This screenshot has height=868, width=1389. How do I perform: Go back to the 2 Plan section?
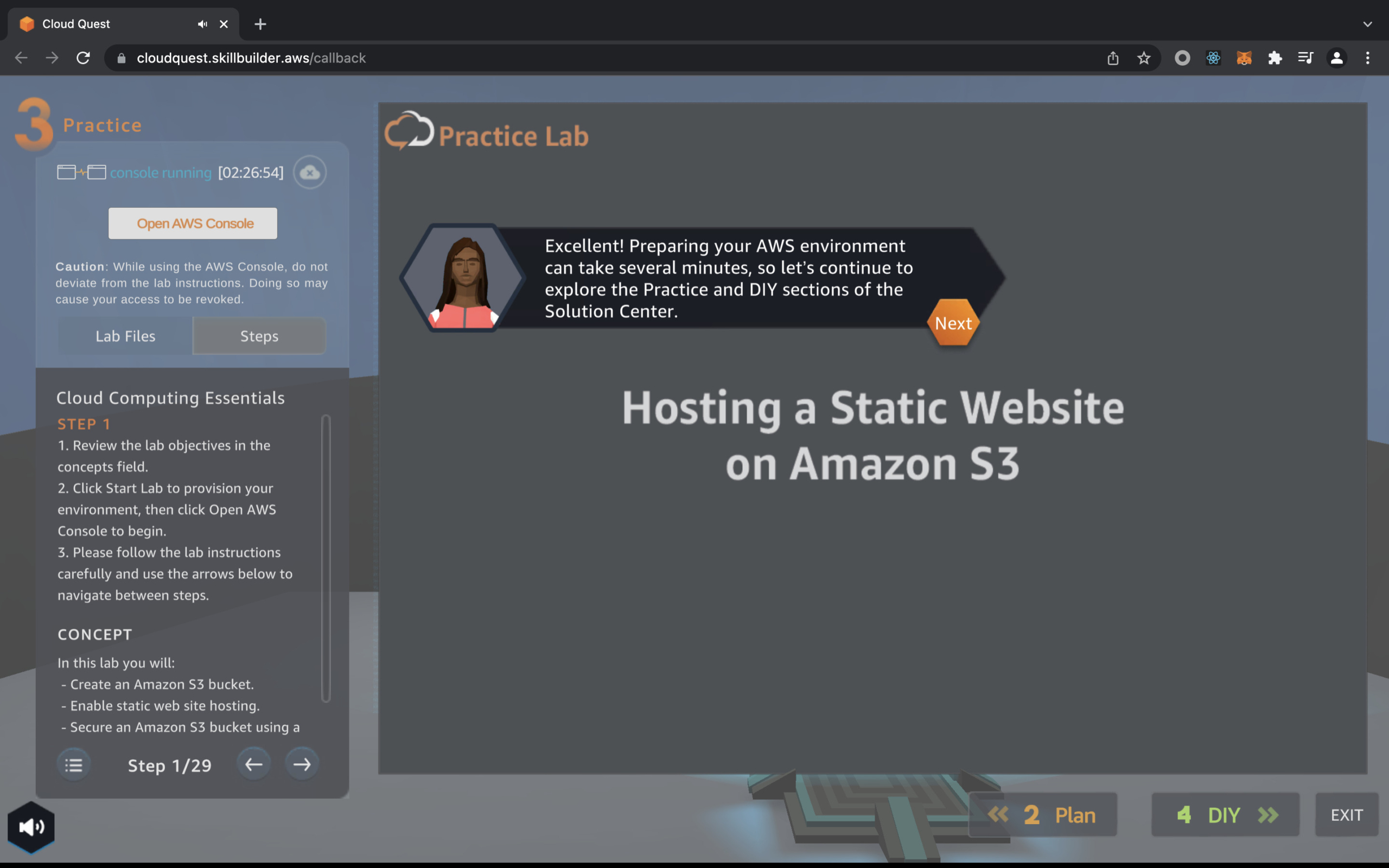(x=1042, y=815)
